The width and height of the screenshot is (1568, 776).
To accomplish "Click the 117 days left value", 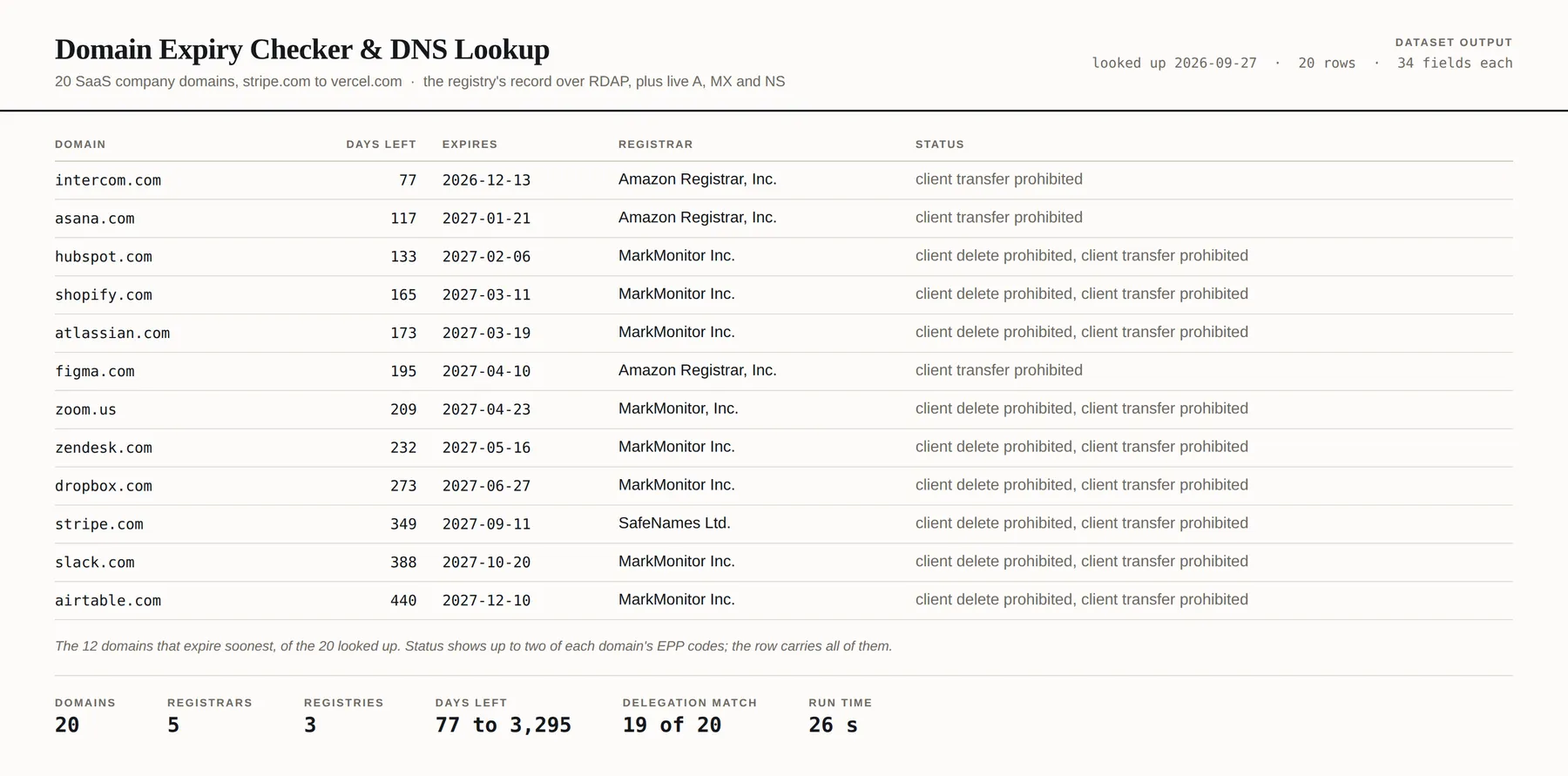I will pos(403,219).
